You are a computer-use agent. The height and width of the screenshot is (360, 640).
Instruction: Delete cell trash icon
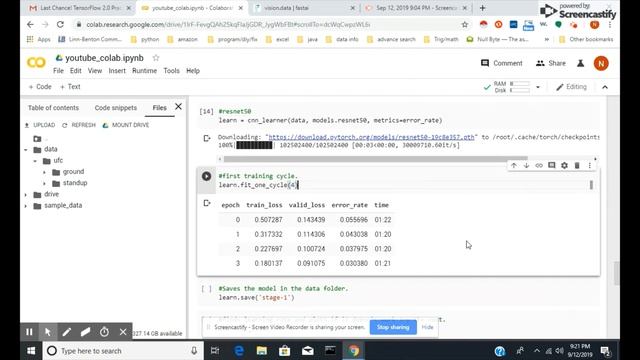point(577,165)
